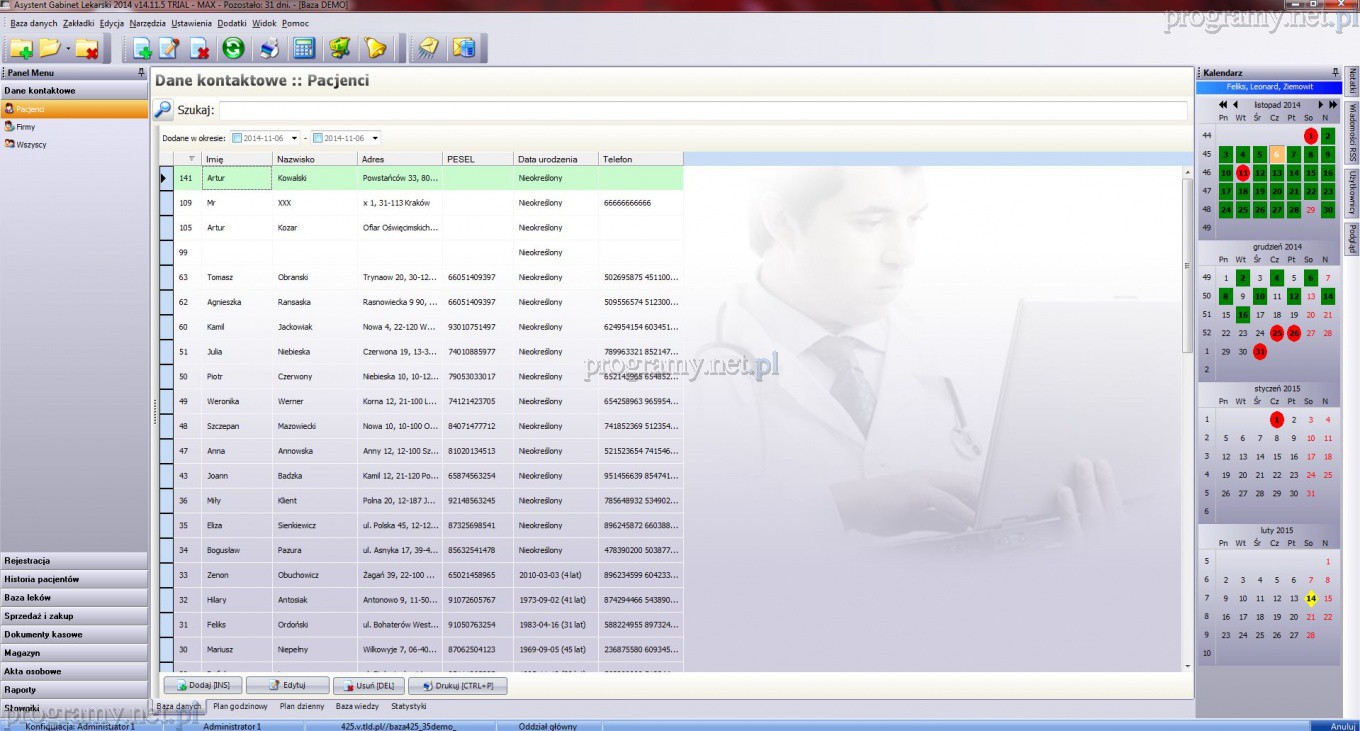Viewport: 1360px width, 731px height.
Task: Switch to the Plan godzinowy tab
Action: click(240, 706)
